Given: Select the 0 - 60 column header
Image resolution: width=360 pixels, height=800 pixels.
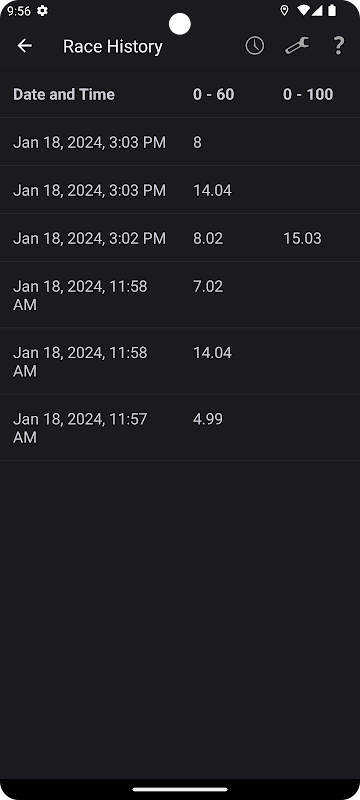Looking at the screenshot, I should point(213,94).
